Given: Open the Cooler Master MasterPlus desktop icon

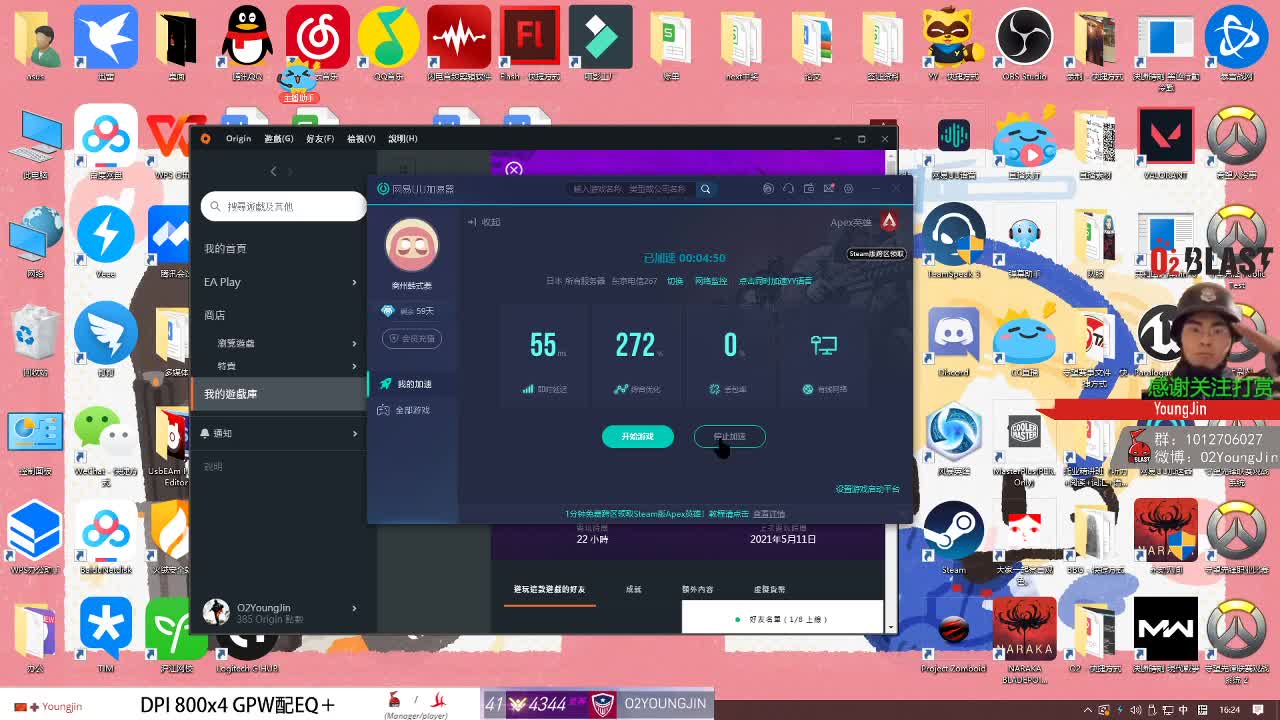Looking at the screenshot, I should (x=1024, y=438).
